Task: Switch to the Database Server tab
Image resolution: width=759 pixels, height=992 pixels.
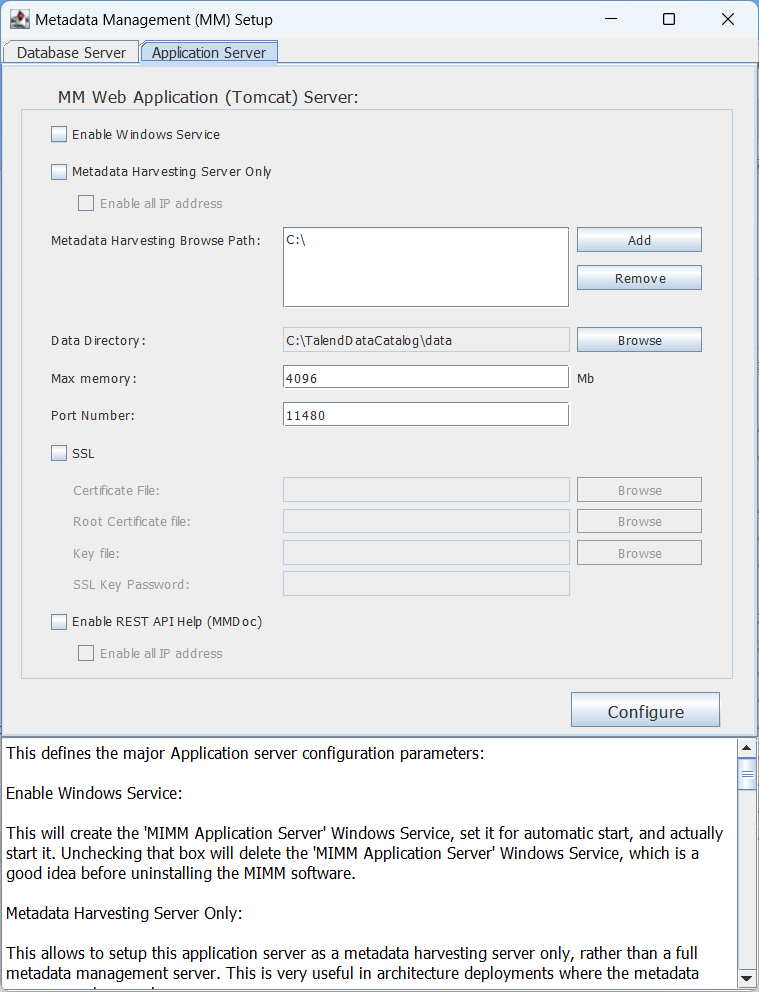Action: [70, 52]
